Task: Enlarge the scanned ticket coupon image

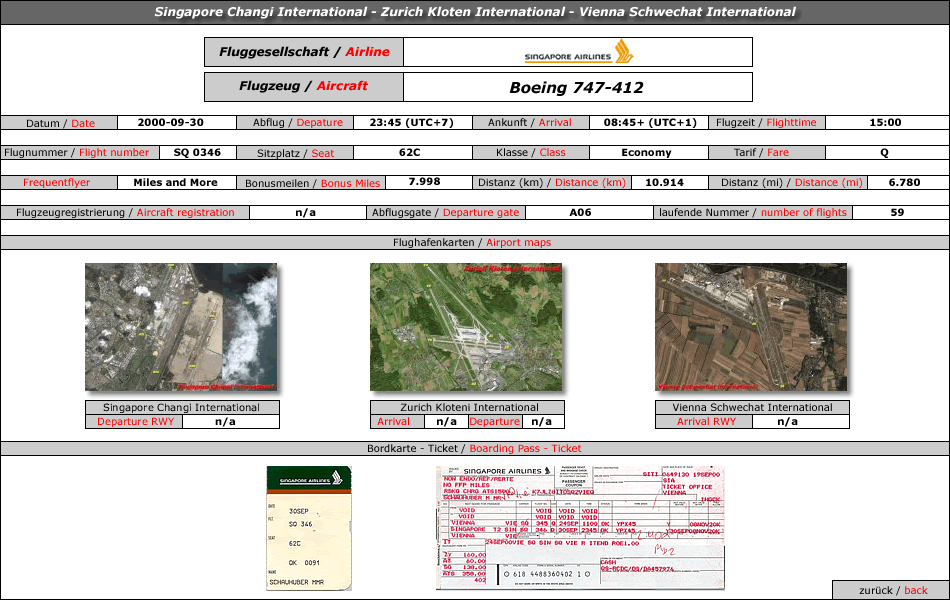Action: 580,527
